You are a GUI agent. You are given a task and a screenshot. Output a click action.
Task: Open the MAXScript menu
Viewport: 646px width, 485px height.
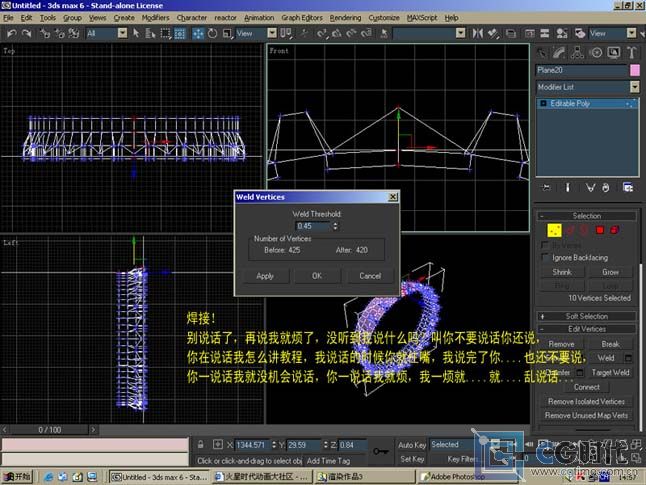point(422,18)
